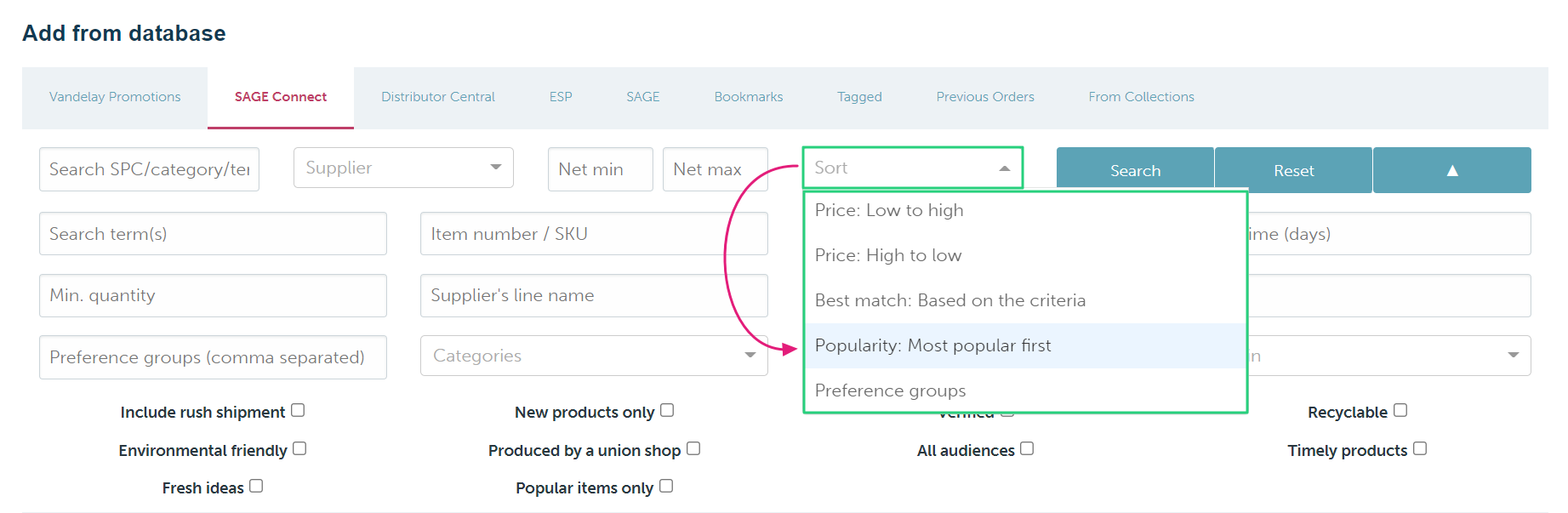Click the Reset button
Viewport: 1568px width, 513px height.
[1293, 170]
